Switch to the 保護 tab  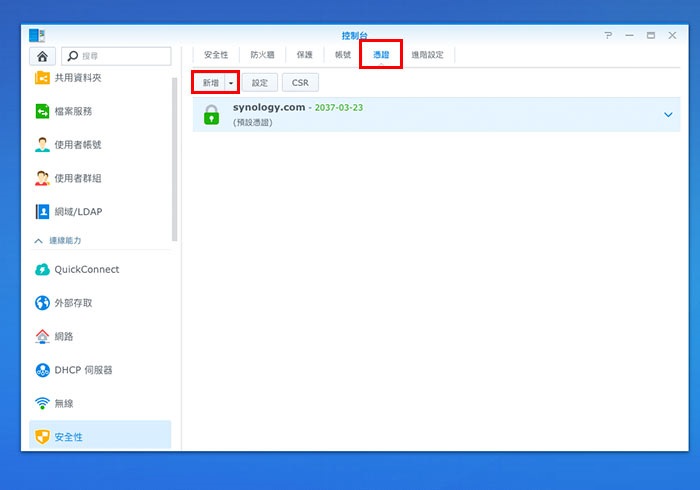tap(304, 55)
